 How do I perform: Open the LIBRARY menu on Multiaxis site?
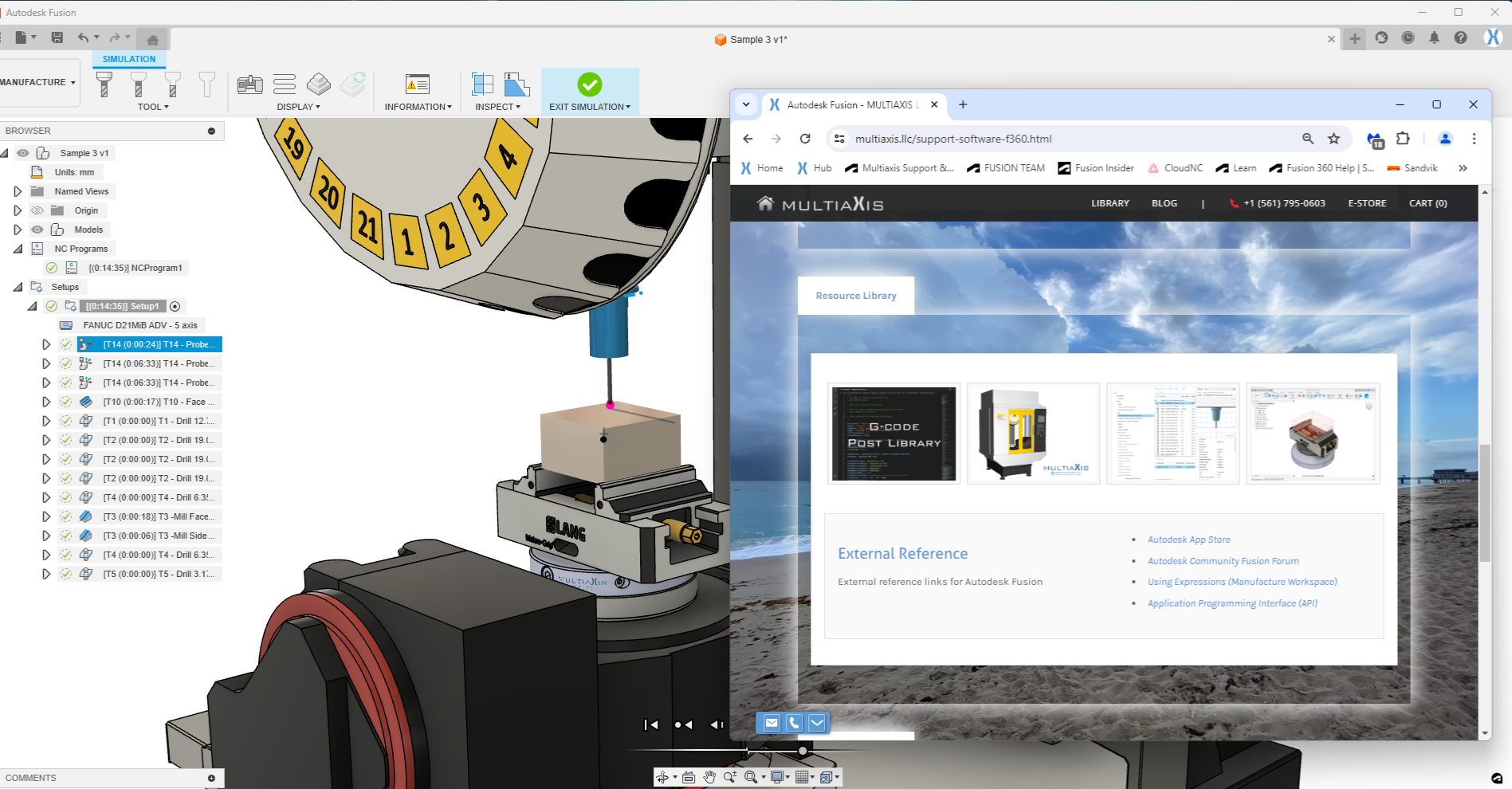point(1110,203)
